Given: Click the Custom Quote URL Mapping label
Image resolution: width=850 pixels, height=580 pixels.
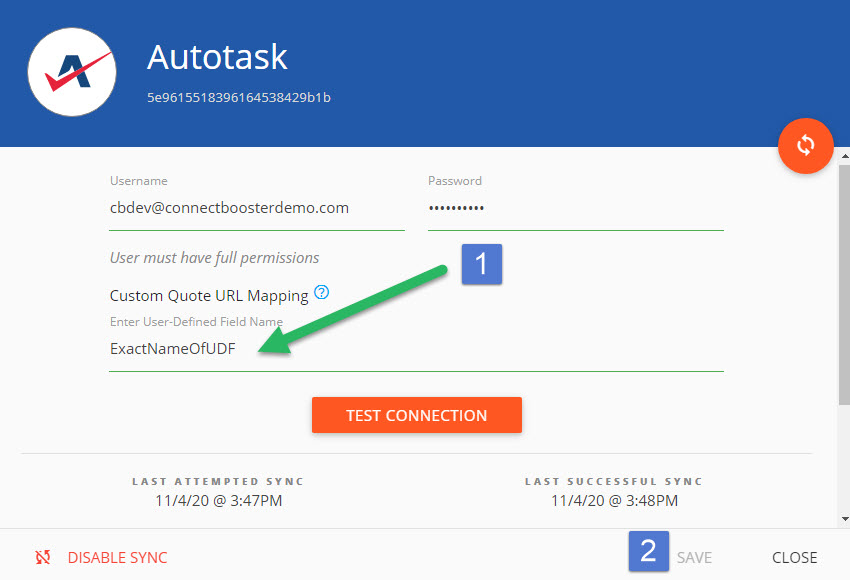Looking at the screenshot, I should coord(209,296).
